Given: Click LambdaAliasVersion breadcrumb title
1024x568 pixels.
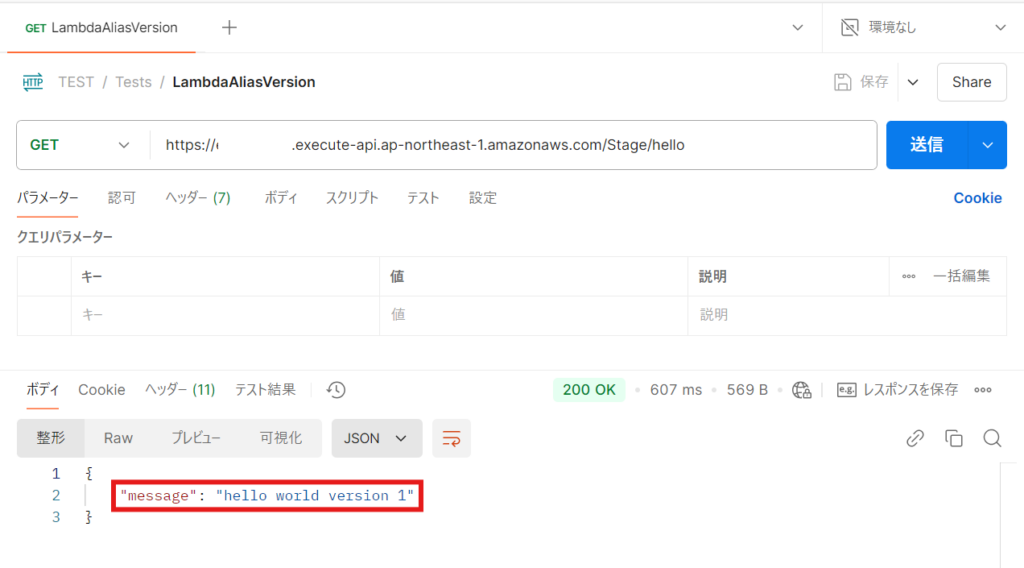Looking at the screenshot, I should 244,82.
